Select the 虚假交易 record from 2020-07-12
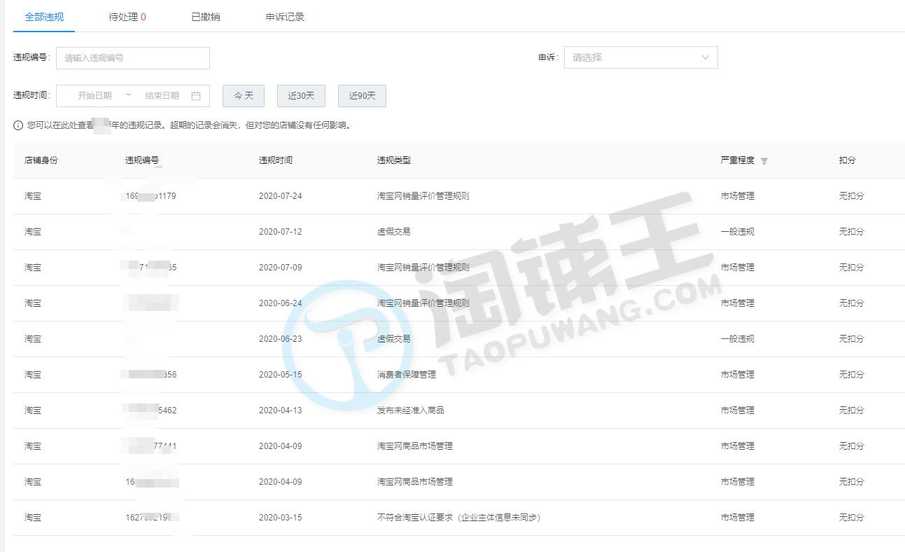This screenshot has height=552, width=905. pyautogui.click(x=394, y=232)
